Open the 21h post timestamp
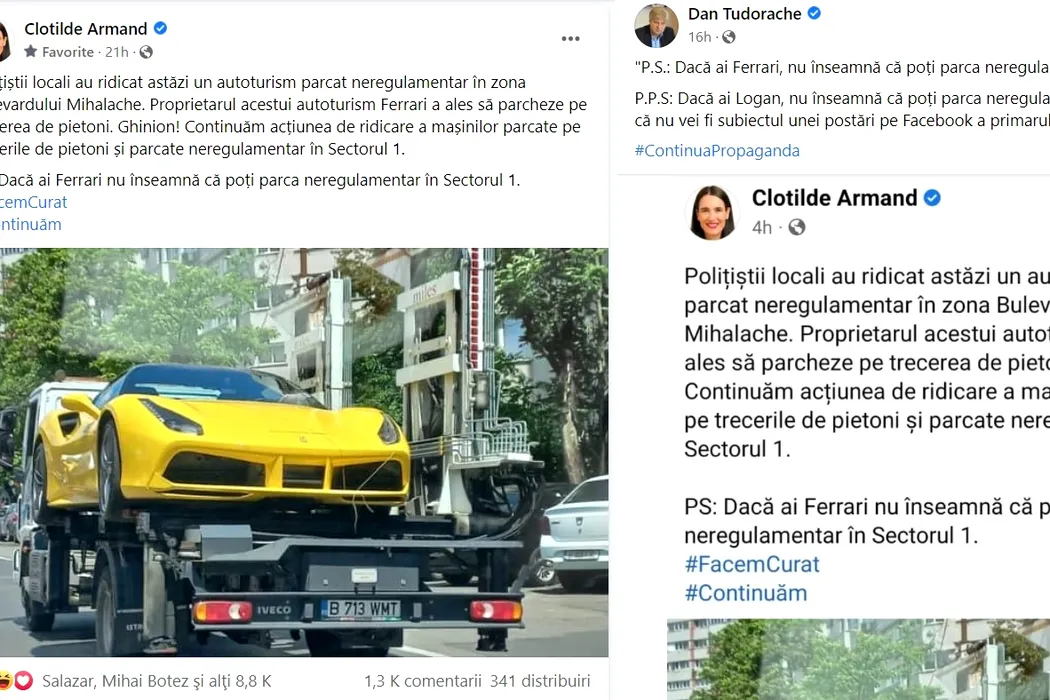1050x700 pixels. (117, 52)
